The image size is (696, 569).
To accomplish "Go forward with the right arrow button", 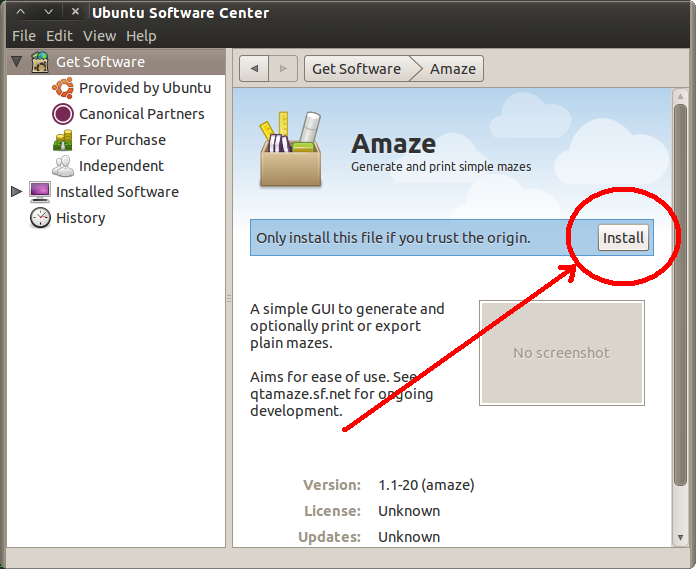I will [x=283, y=69].
